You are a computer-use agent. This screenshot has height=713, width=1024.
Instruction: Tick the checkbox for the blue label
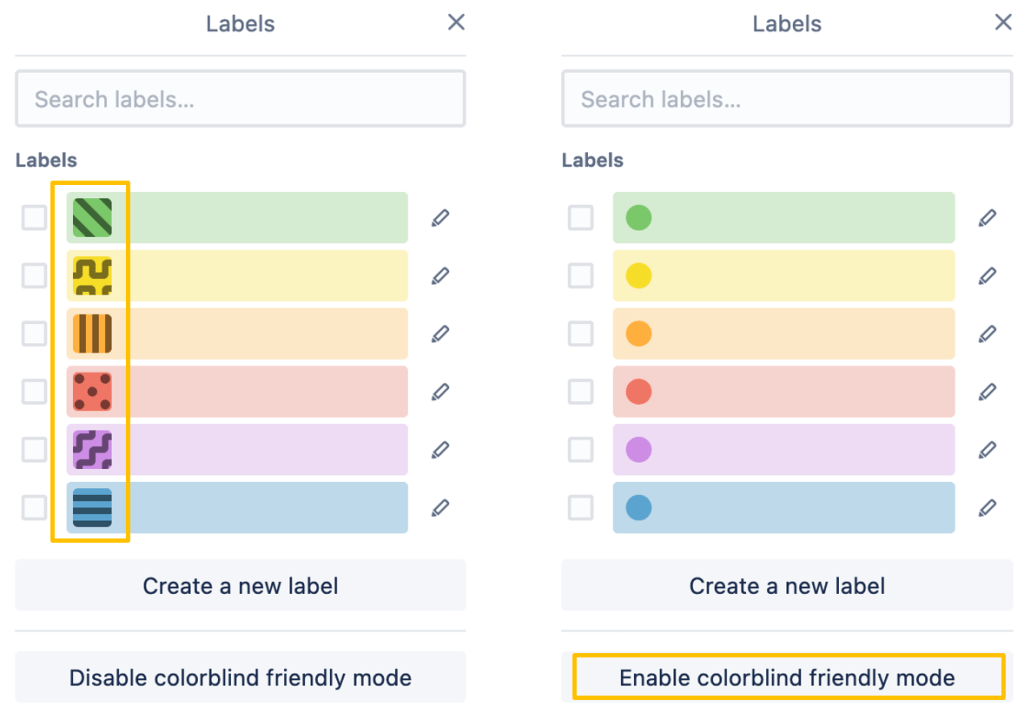point(33,507)
